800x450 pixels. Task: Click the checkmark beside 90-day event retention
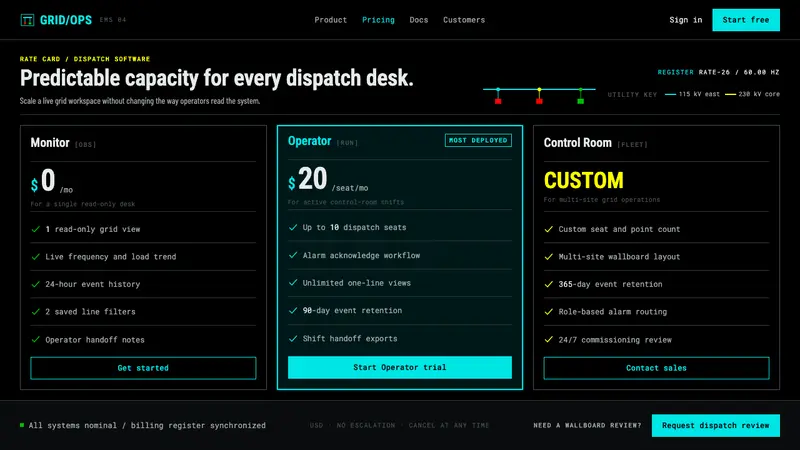[x=293, y=310]
